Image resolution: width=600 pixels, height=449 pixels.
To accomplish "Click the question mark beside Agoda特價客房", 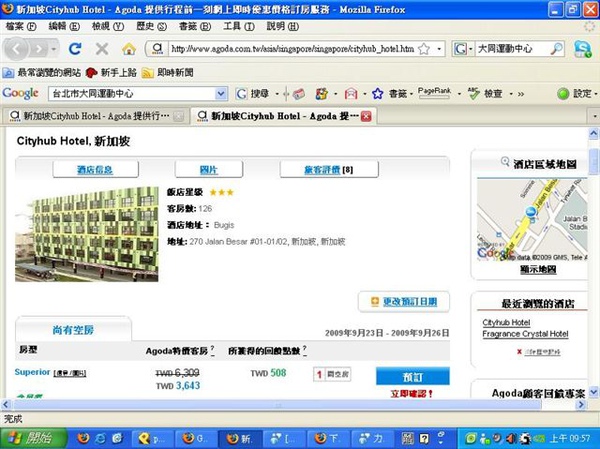I will (212, 349).
